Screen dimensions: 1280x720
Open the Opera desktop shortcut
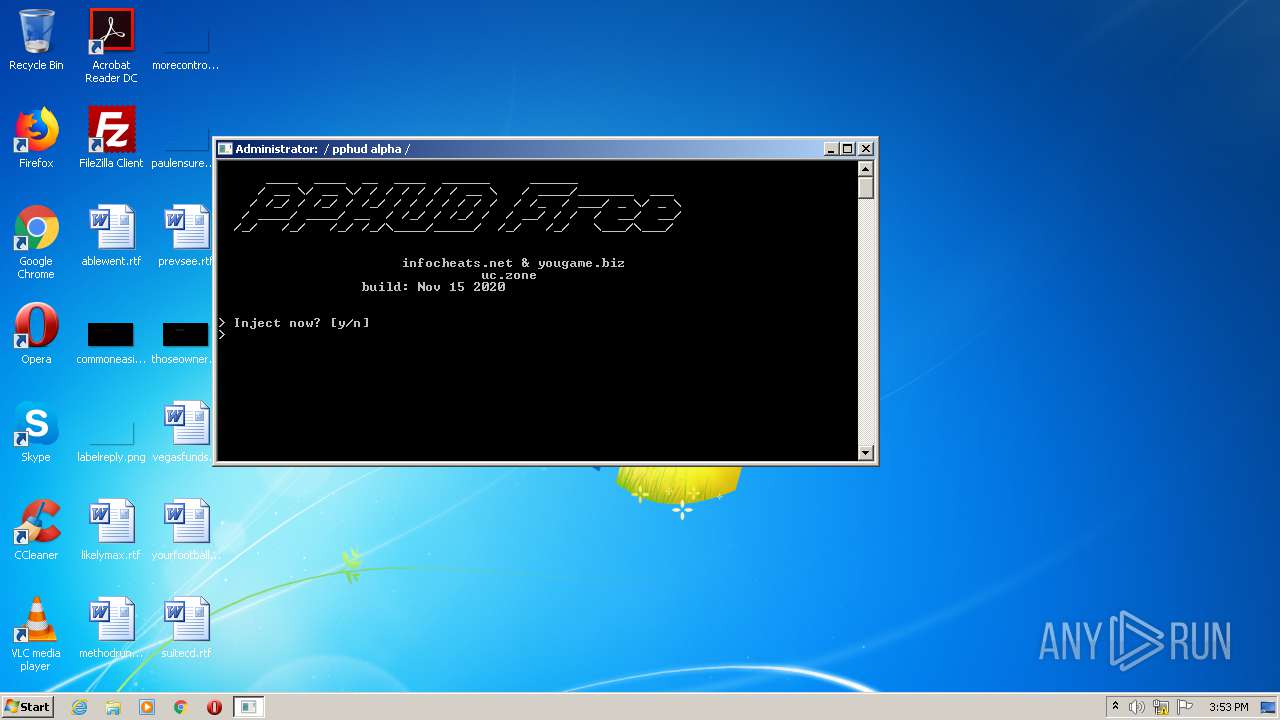(x=36, y=334)
